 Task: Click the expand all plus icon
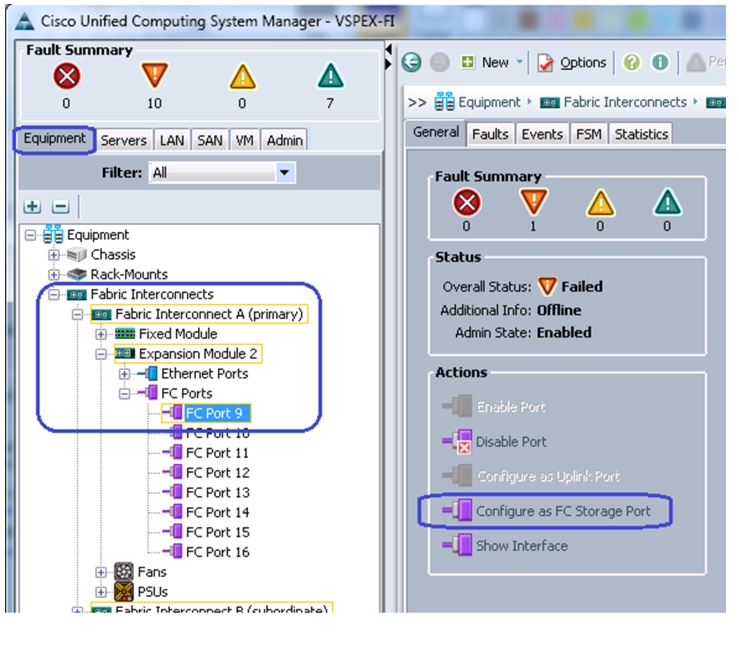click(33, 206)
